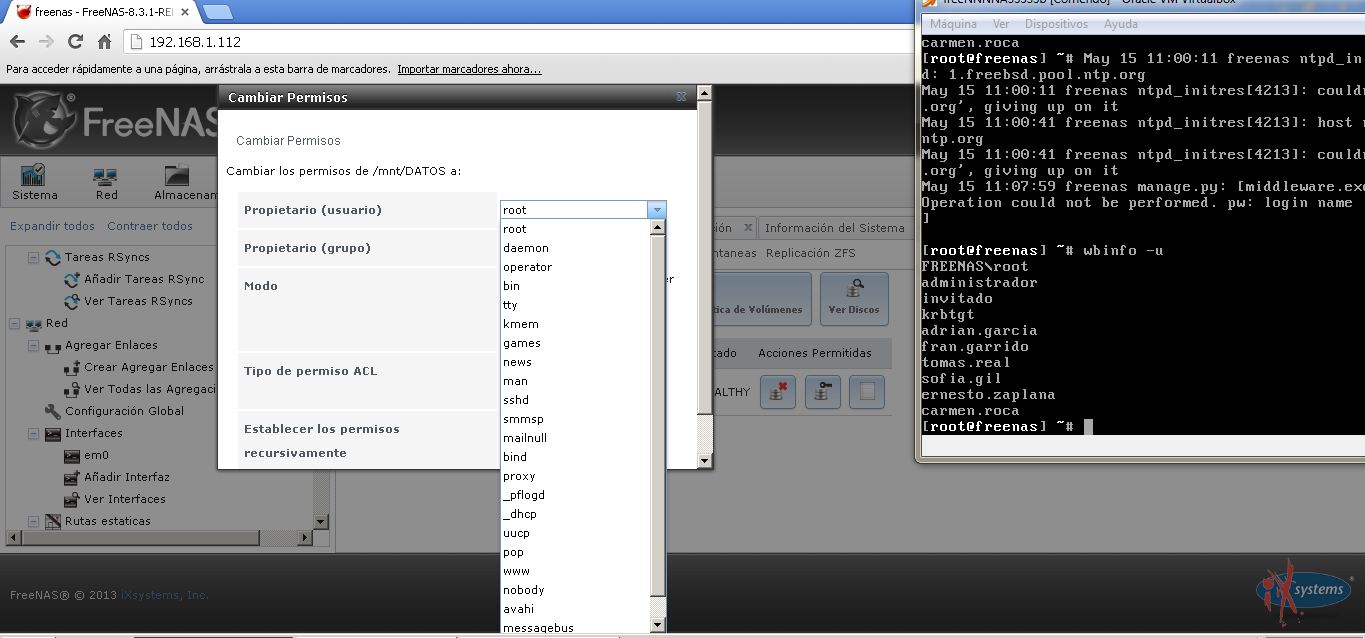
Task: Click Expandir todos link
Action: pos(52,226)
